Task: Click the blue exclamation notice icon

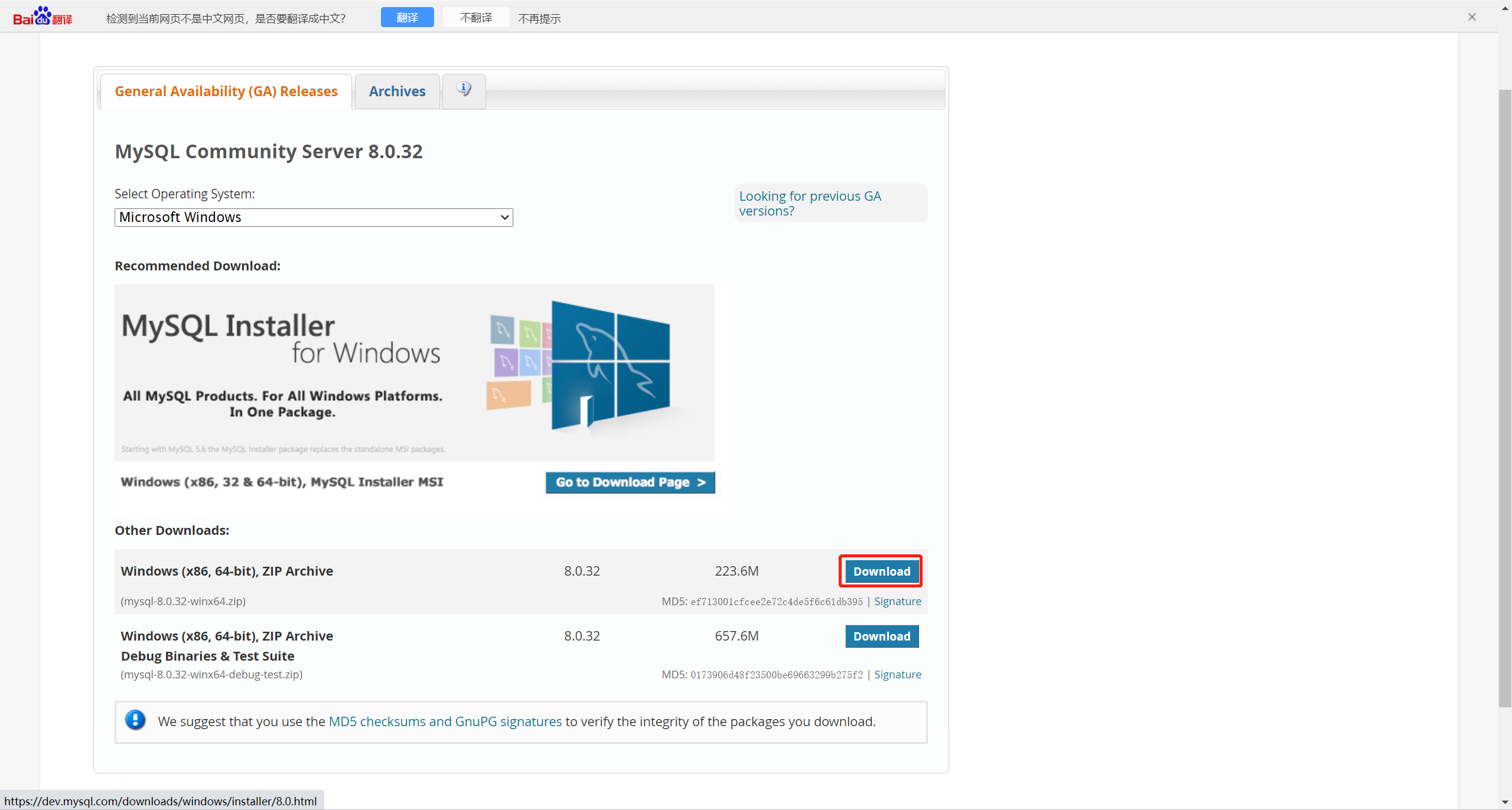Action: point(135,720)
